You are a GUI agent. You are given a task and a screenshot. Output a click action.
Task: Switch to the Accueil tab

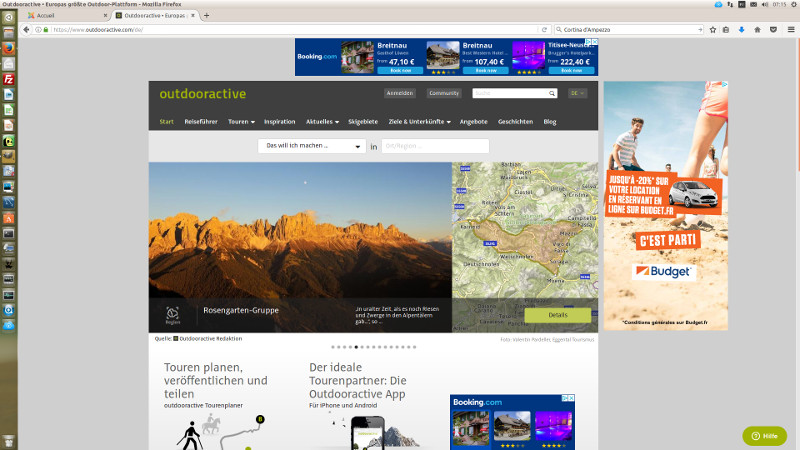tap(66, 15)
